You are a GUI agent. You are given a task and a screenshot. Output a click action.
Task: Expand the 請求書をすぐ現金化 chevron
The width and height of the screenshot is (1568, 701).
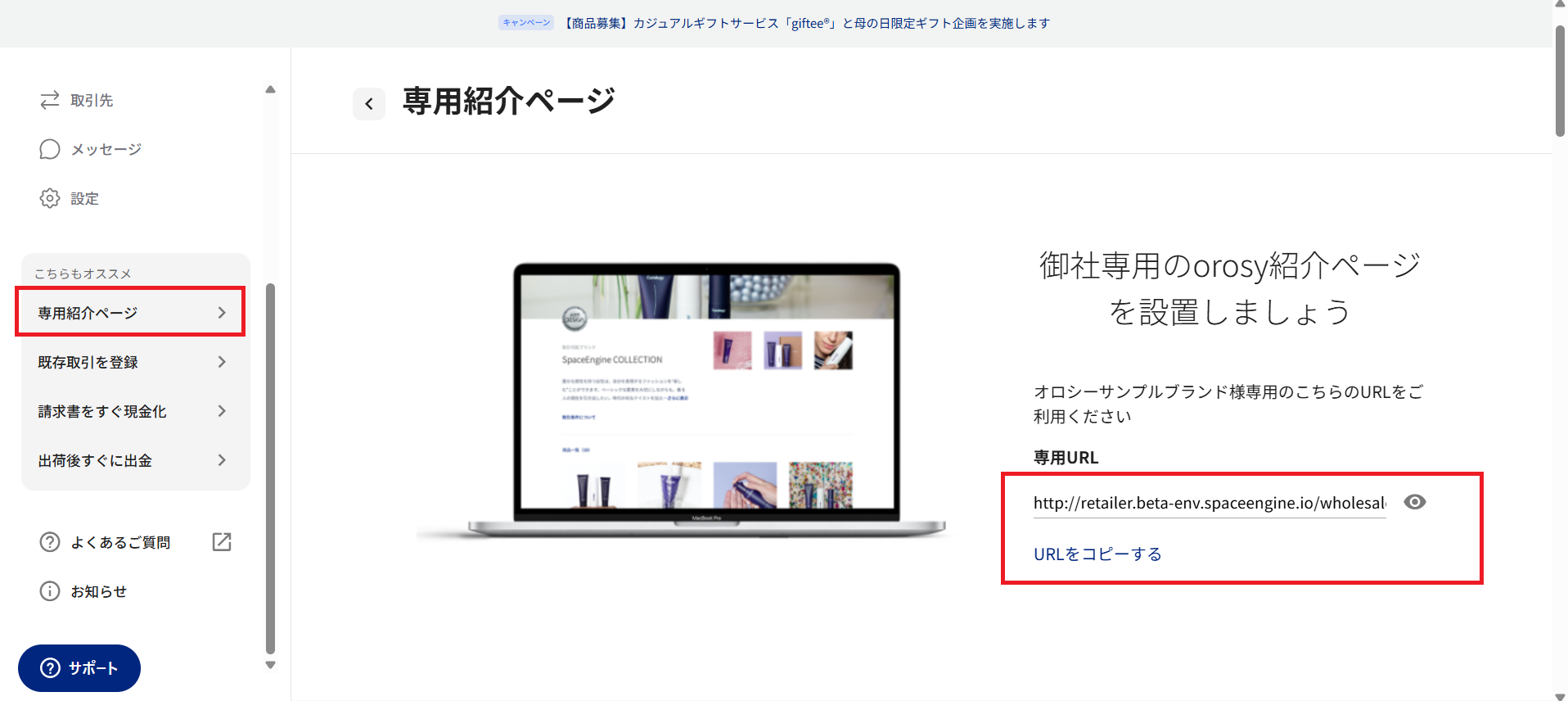(222, 411)
